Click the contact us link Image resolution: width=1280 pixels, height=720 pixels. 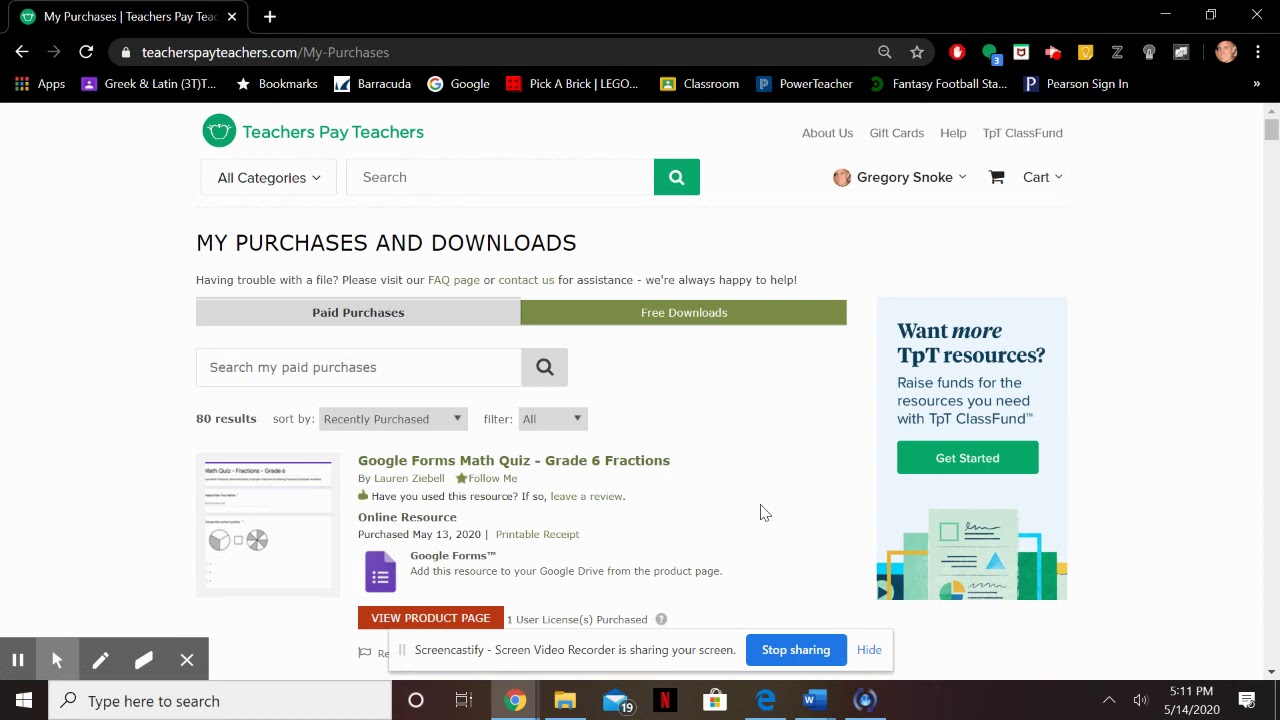526,280
